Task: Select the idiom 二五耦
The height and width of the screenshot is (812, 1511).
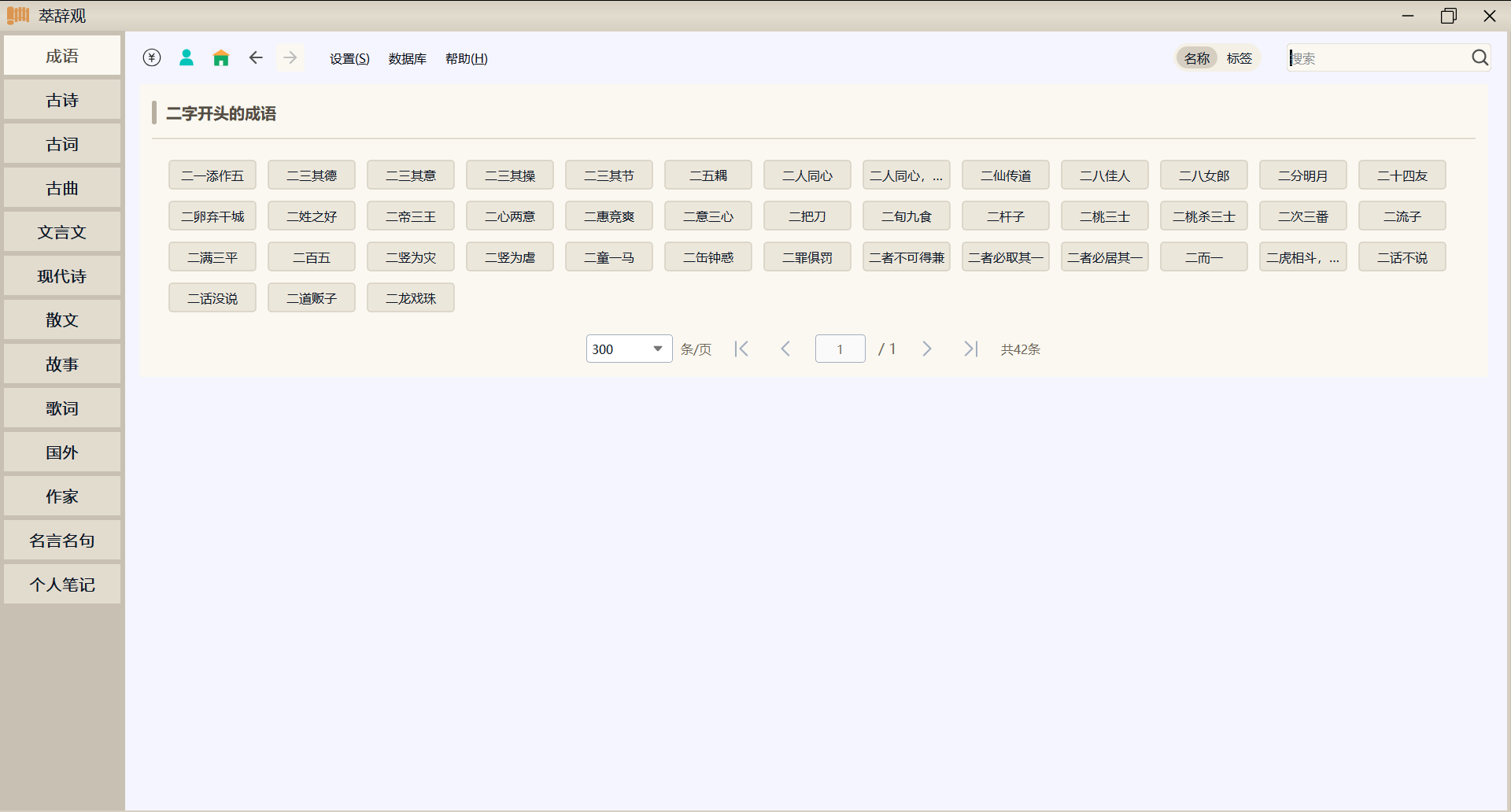Action: pyautogui.click(x=708, y=175)
